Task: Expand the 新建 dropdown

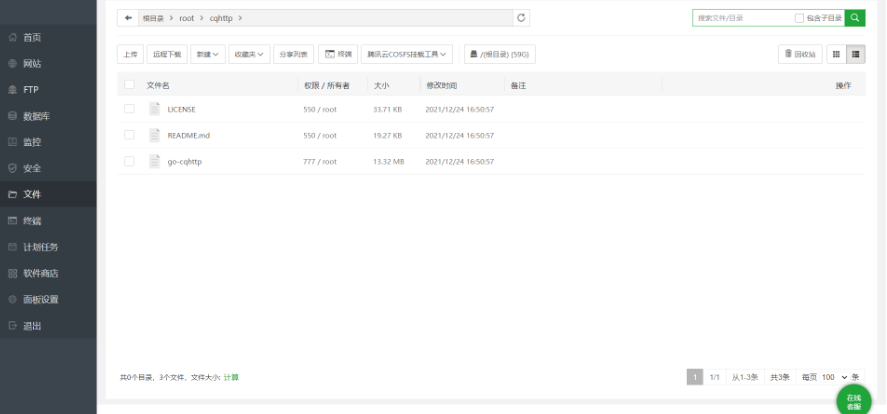Action: 208,54
